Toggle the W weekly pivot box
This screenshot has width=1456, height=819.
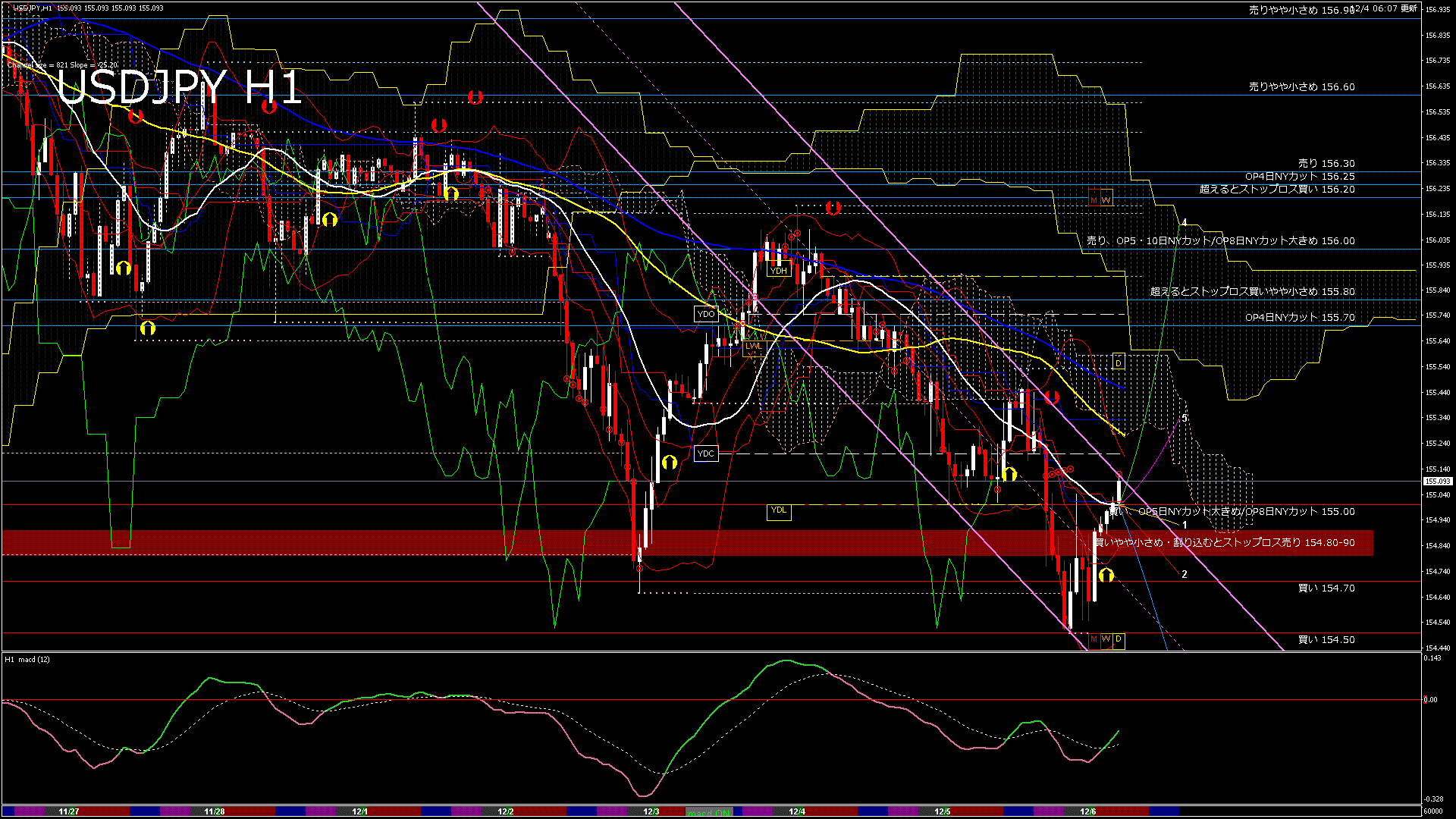click(x=1107, y=640)
